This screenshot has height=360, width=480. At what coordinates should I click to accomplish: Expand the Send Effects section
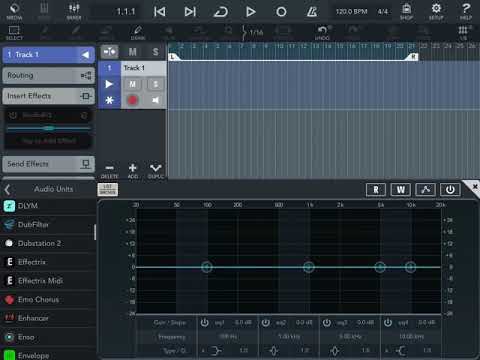click(x=49, y=164)
